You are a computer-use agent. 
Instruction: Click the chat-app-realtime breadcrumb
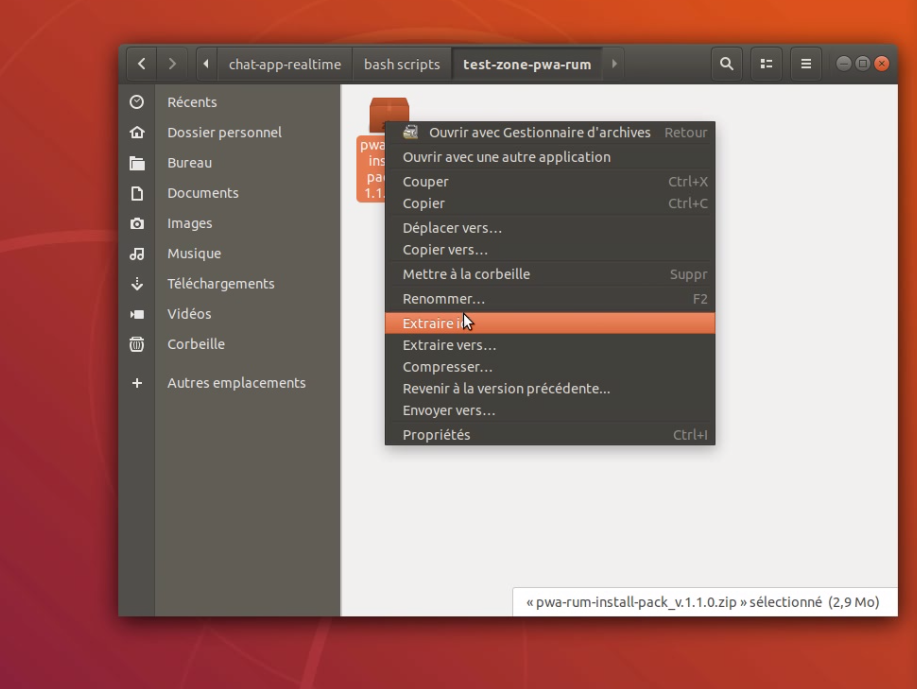point(284,64)
